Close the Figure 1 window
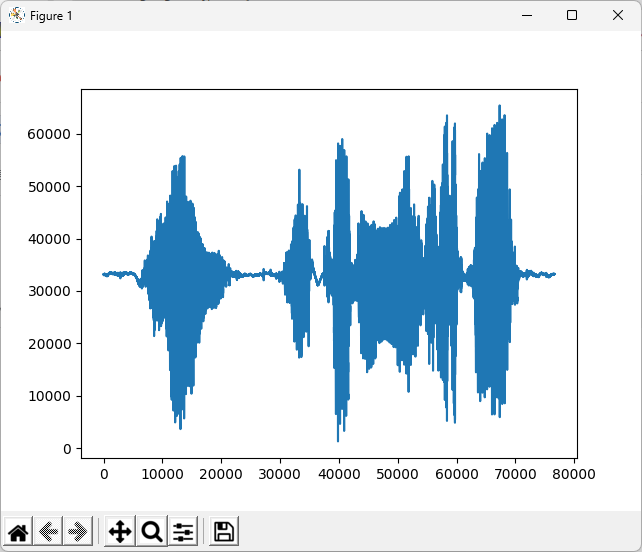The height and width of the screenshot is (552, 642). point(618,15)
